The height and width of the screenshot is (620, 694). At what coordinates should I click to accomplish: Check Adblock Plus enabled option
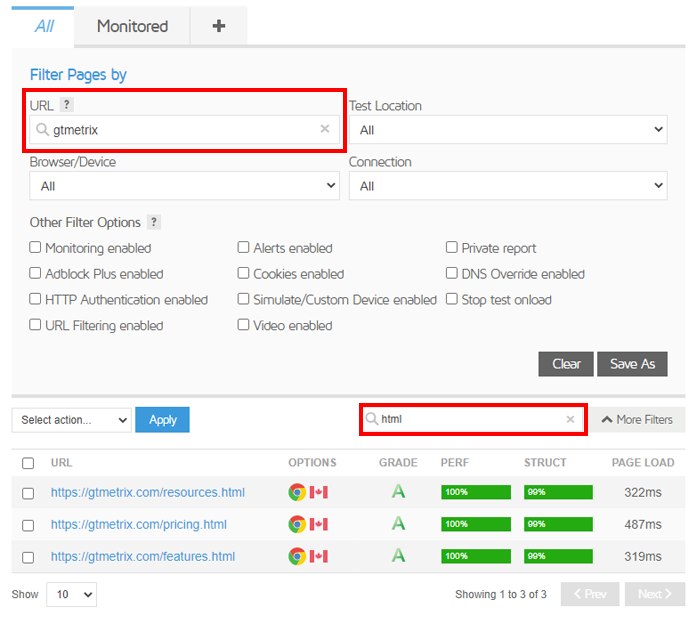click(x=35, y=273)
